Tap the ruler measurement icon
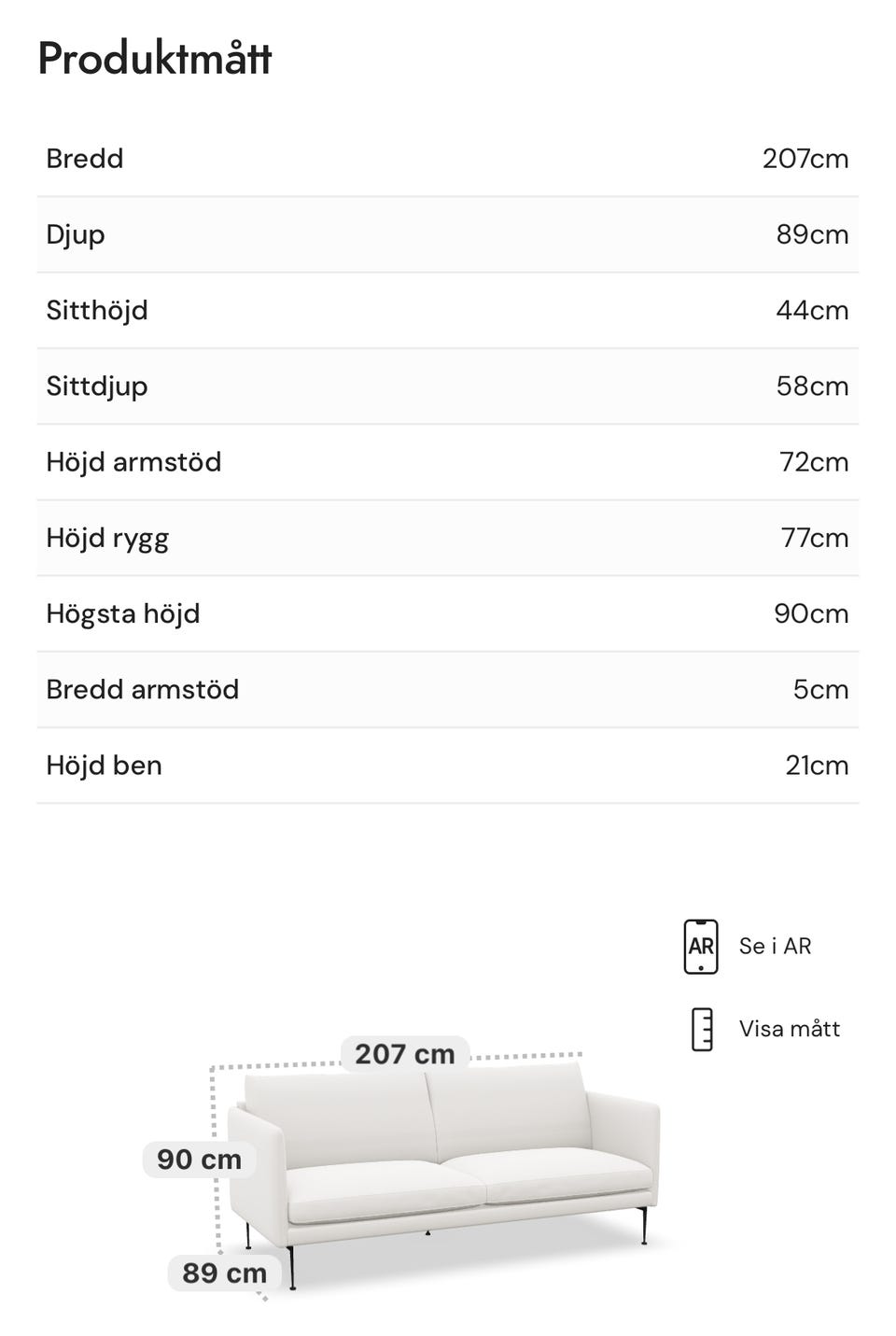Viewport: 896px width, 1336px height. click(x=702, y=1029)
